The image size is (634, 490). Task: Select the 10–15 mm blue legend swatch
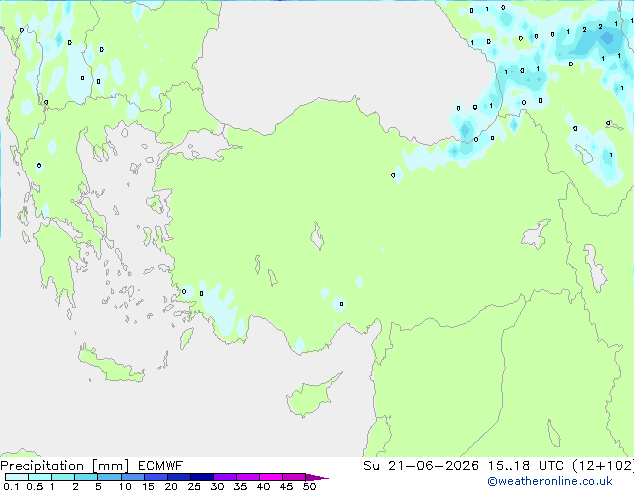click(x=132, y=477)
